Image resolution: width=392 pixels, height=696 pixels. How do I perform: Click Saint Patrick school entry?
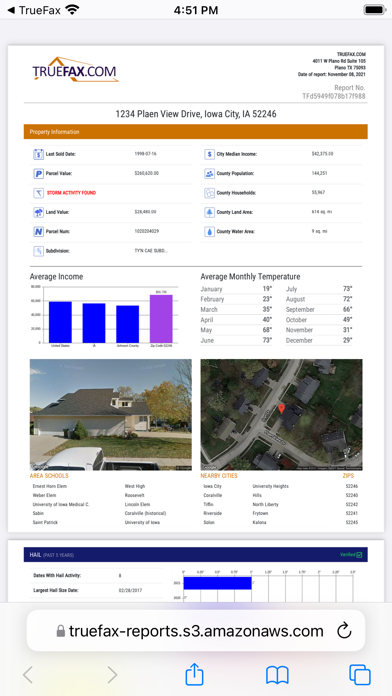click(45, 522)
